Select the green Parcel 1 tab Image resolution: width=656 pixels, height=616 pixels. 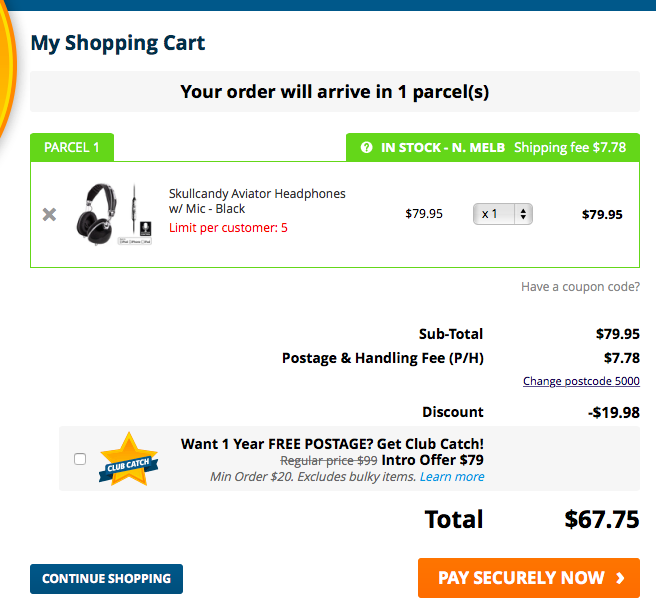[x=72, y=148]
